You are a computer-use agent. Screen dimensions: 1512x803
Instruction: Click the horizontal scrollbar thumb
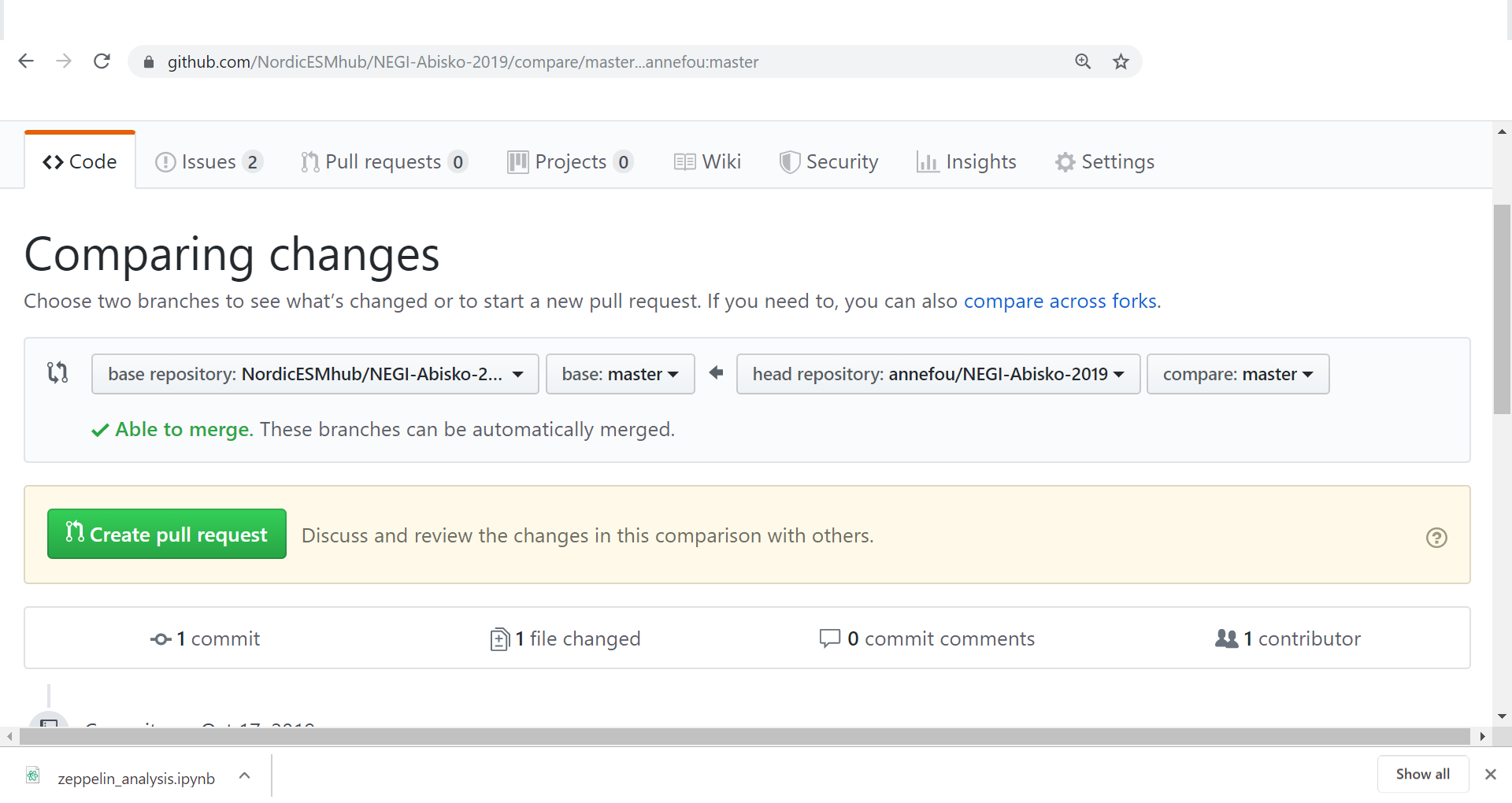(x=745, y=736)
